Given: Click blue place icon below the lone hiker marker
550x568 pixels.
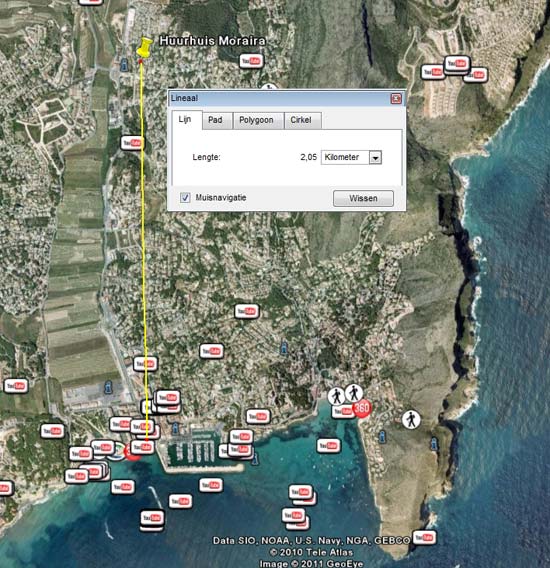Looking at the screenshot, I should 434,443.
